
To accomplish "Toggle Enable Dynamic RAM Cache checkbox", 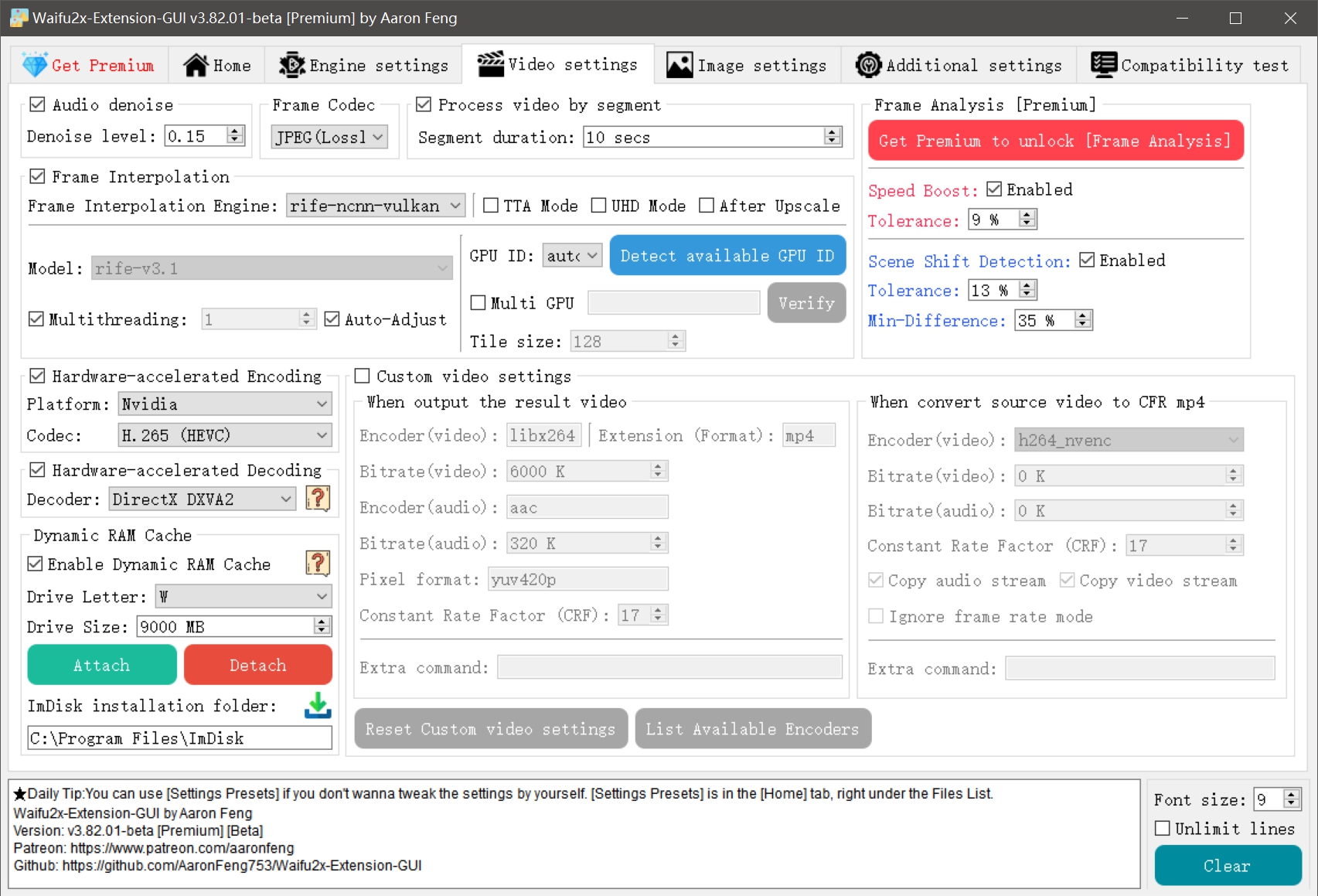I will pyautogui.click(x=35, y=564).
